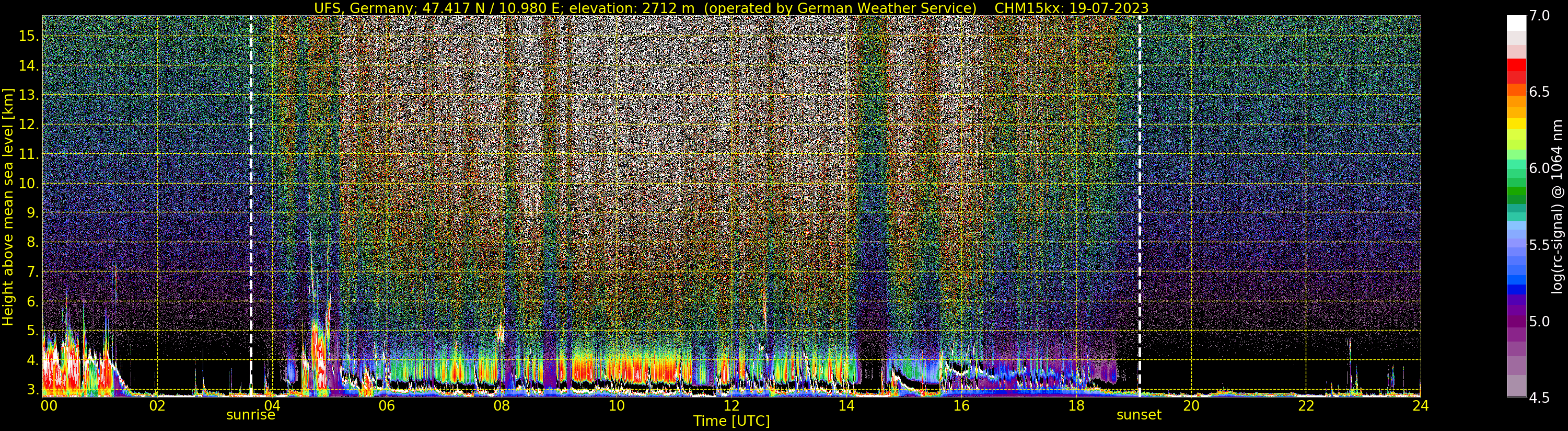The width and height of the screenshot is (1568, 431).
Task: Click the yellow colorbar segment below 6.5
Action: [1516, 124]
